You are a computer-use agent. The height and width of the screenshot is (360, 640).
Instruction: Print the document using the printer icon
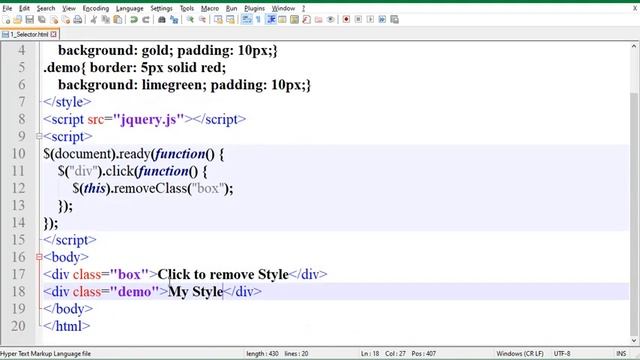(x=78, y=20)
